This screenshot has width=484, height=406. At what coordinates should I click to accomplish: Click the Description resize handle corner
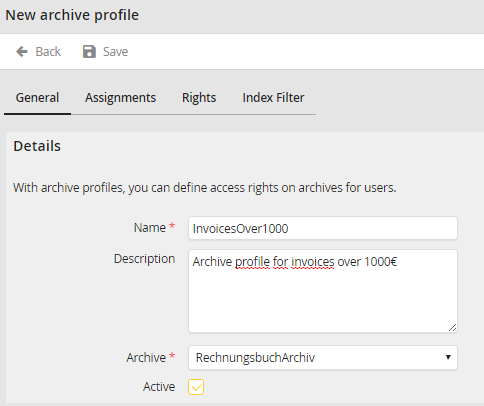[x=452, y=328]
